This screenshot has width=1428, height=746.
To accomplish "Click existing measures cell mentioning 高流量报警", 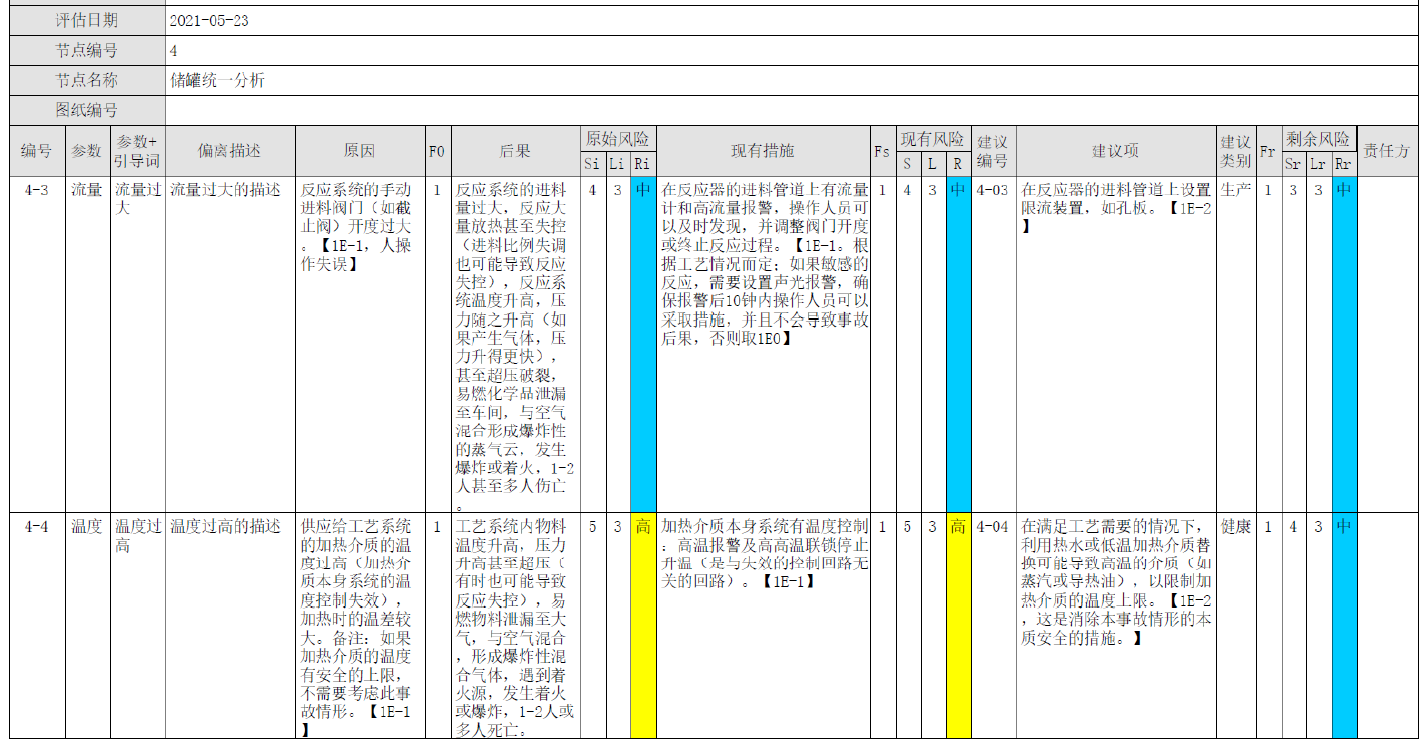I will [763, 344].
